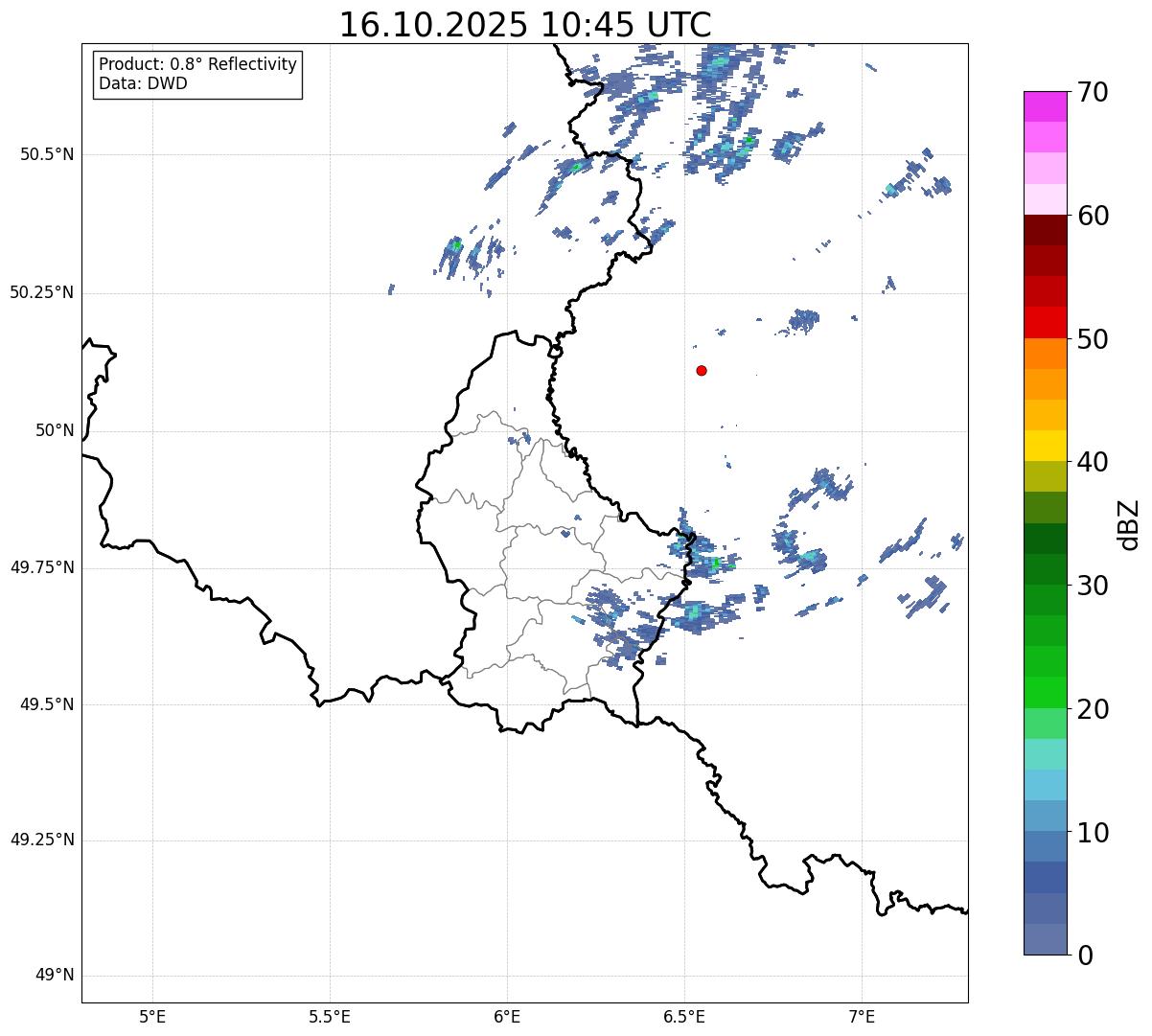The width and height of the screenshot is (1152, 1036).
Task: Click the 49°N latitude label
Action: [55, 975]
